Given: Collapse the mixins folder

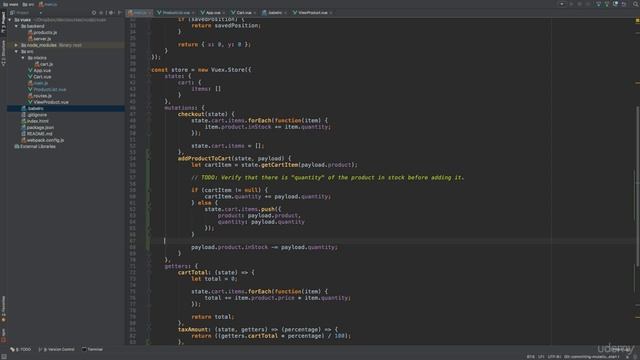Looking at the screenshot, I should coord(23,58).
